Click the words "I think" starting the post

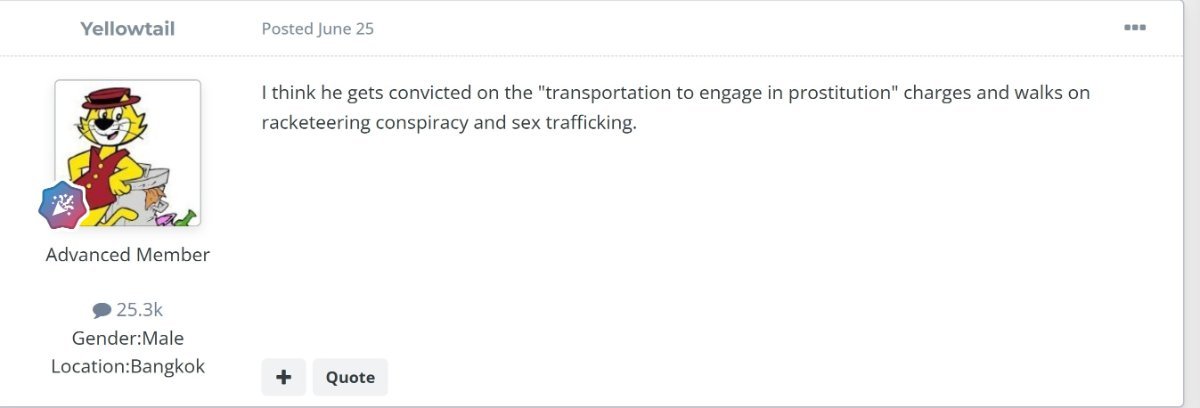(x=285, y=93)
